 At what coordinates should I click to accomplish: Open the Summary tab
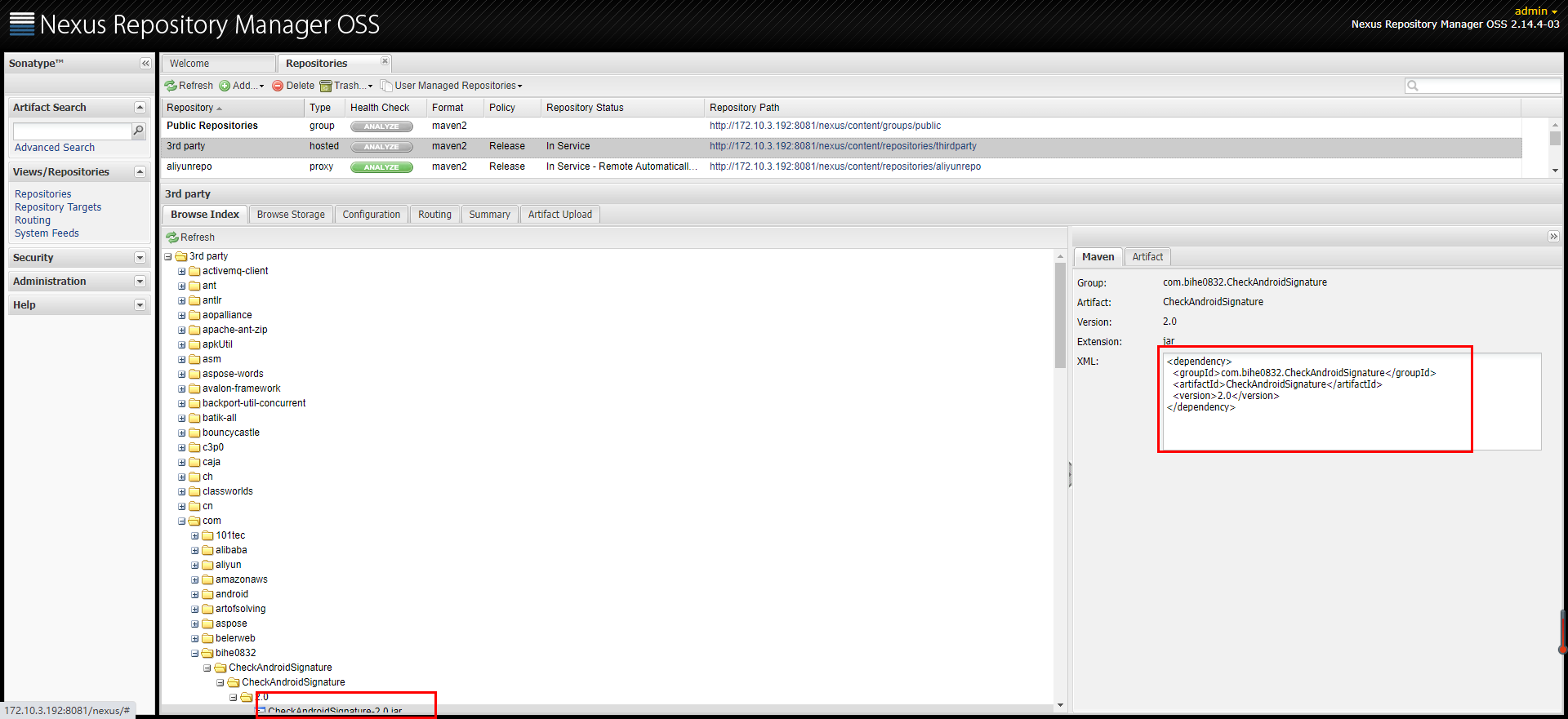489,215
